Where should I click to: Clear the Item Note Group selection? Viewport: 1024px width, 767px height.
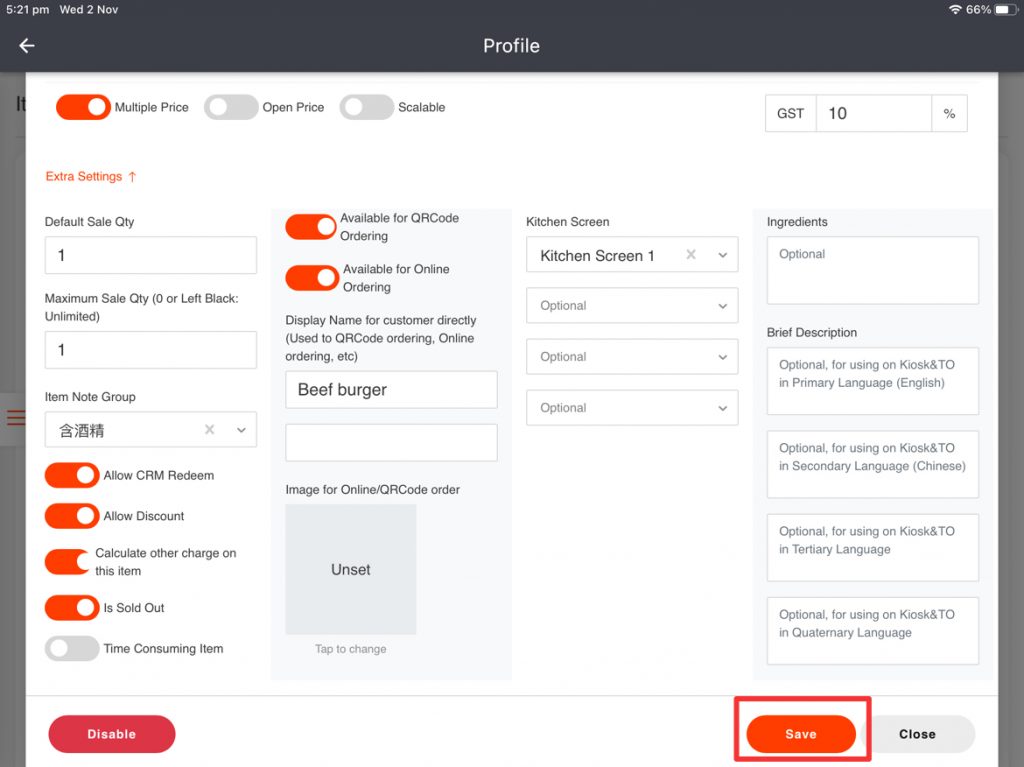click(209, 430)
